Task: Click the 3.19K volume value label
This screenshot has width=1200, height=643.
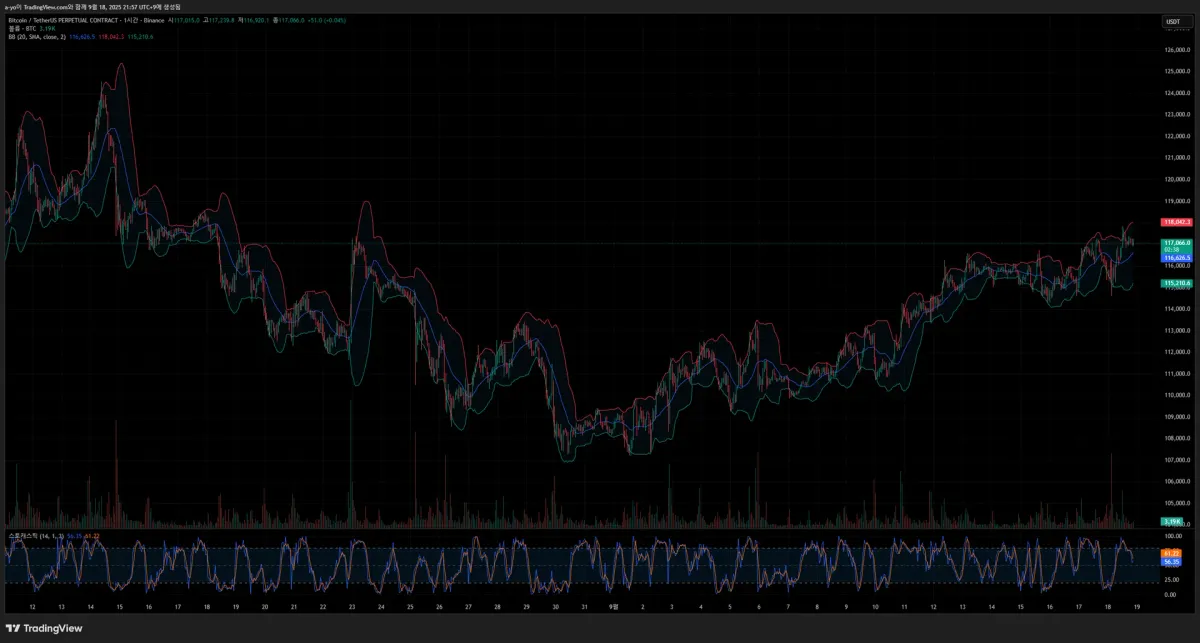Action: [1172, 521]
